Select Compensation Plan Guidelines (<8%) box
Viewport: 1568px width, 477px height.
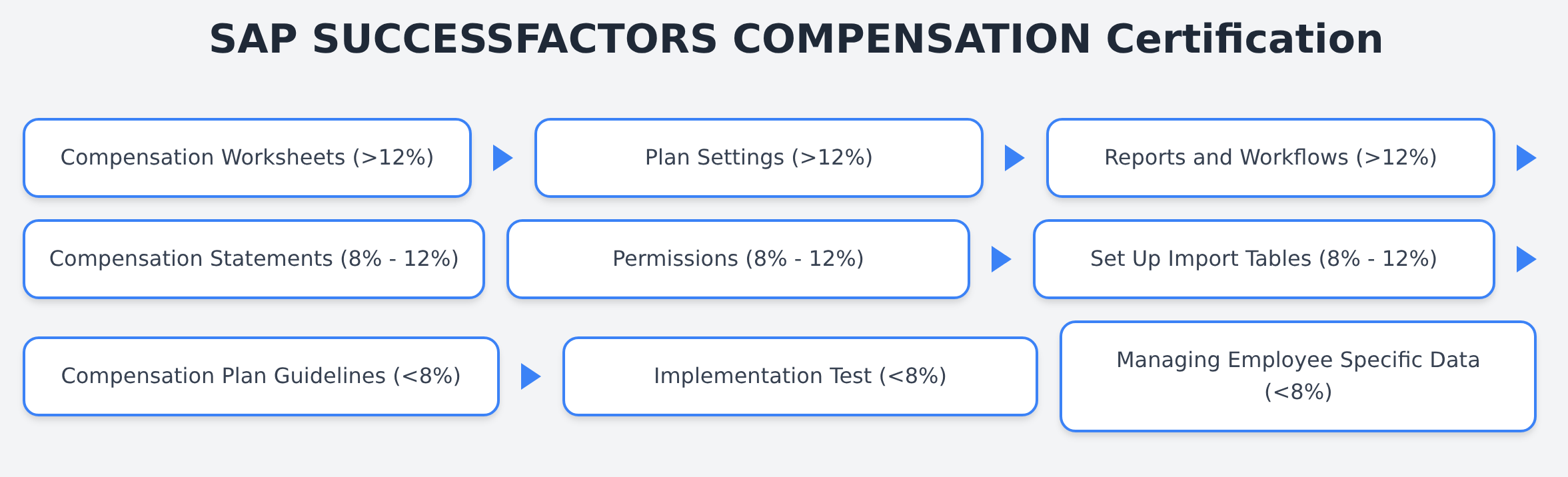[261, 376]
